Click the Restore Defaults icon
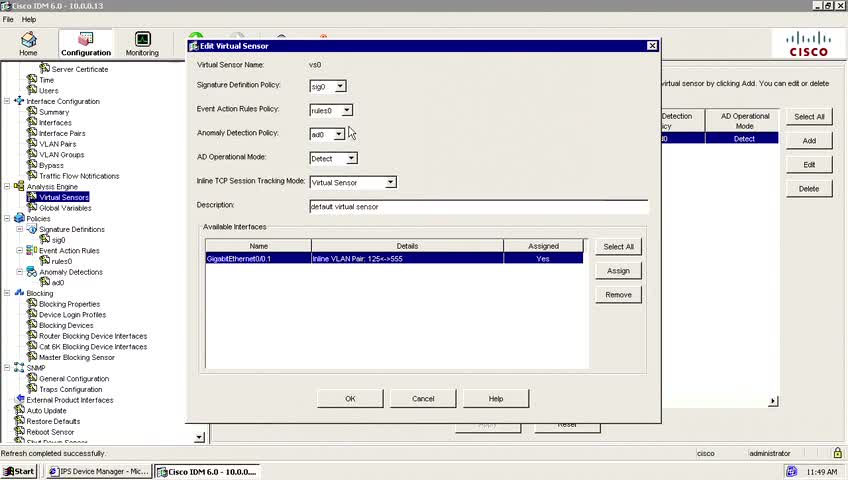The image size is (848, 480). [x=20, y=421]
